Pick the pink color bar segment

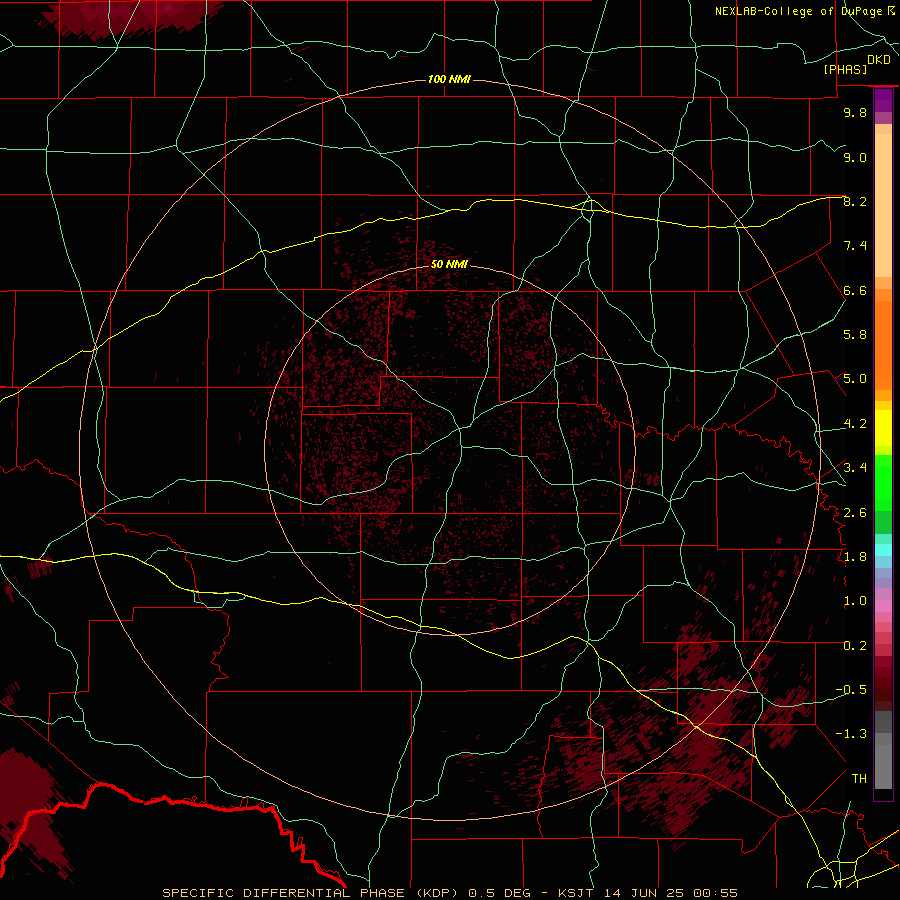(883, 606)
